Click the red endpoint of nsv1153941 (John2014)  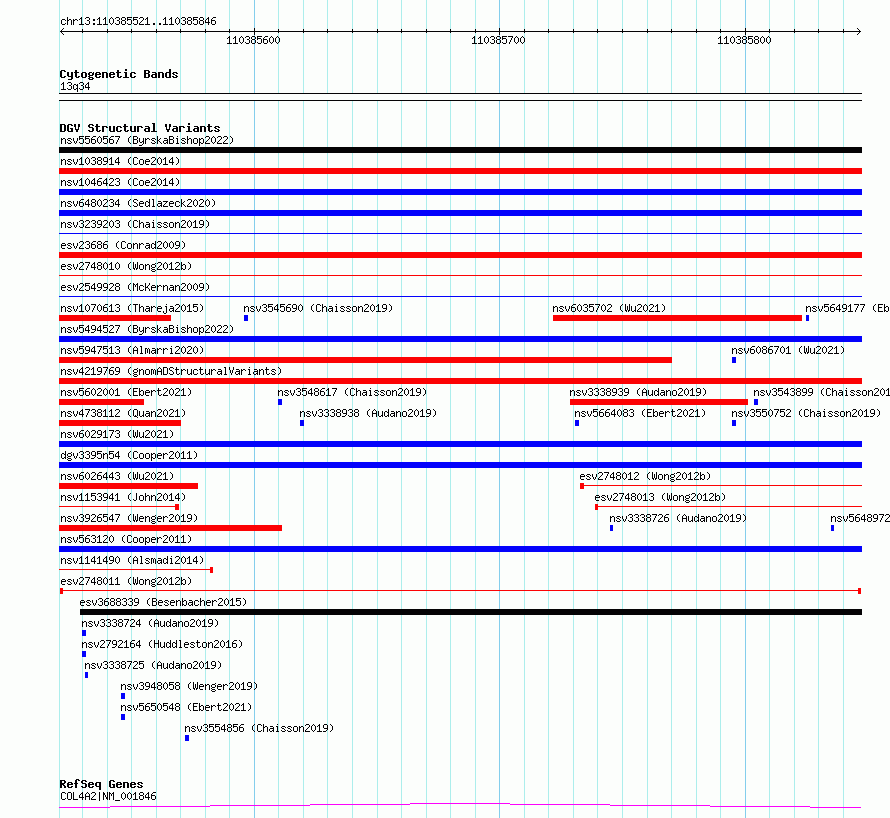(177, 507)
